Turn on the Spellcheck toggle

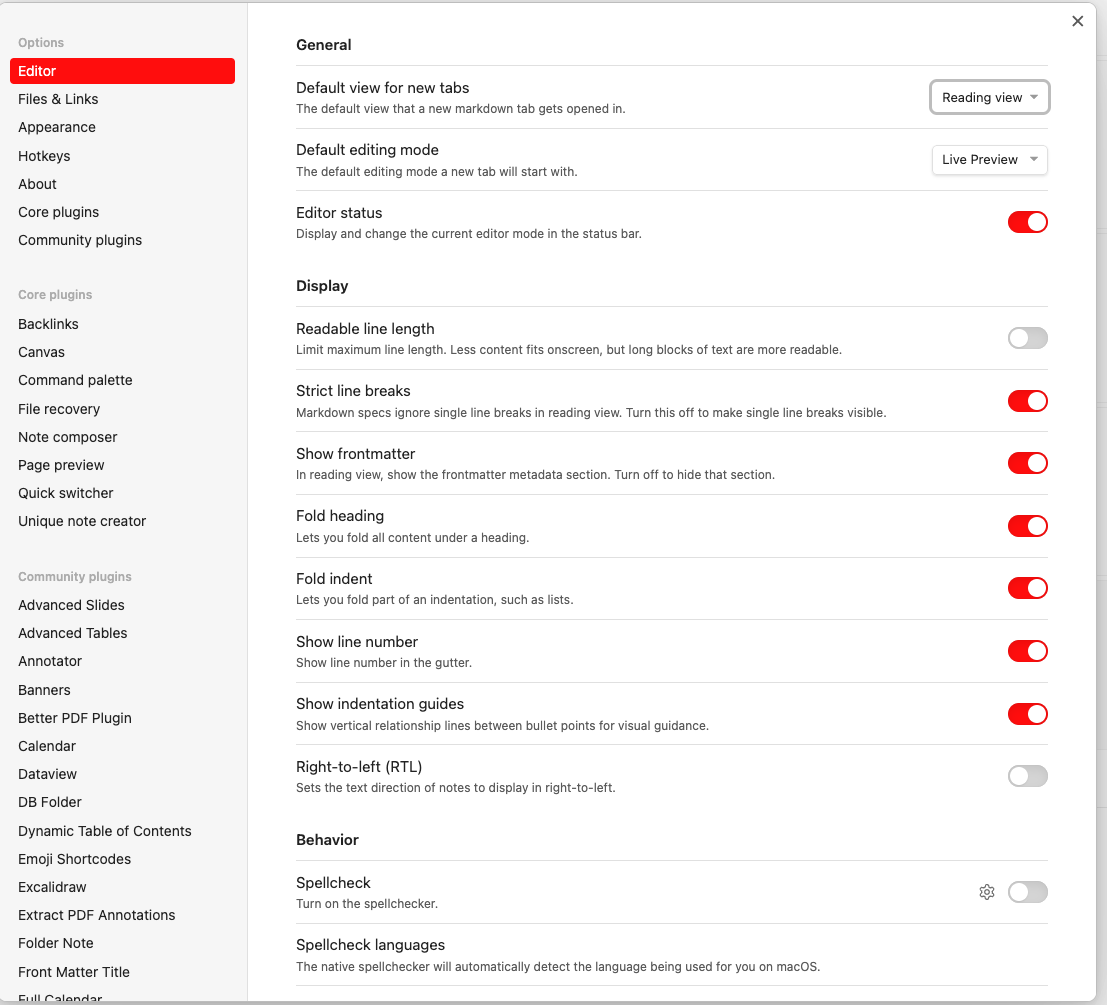point(1028,892)
